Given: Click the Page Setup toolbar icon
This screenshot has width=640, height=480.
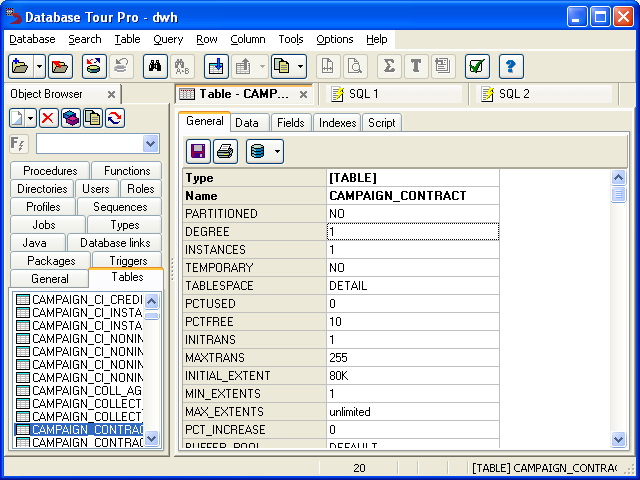Looking at the screenshot, I should tap(328, 66).
